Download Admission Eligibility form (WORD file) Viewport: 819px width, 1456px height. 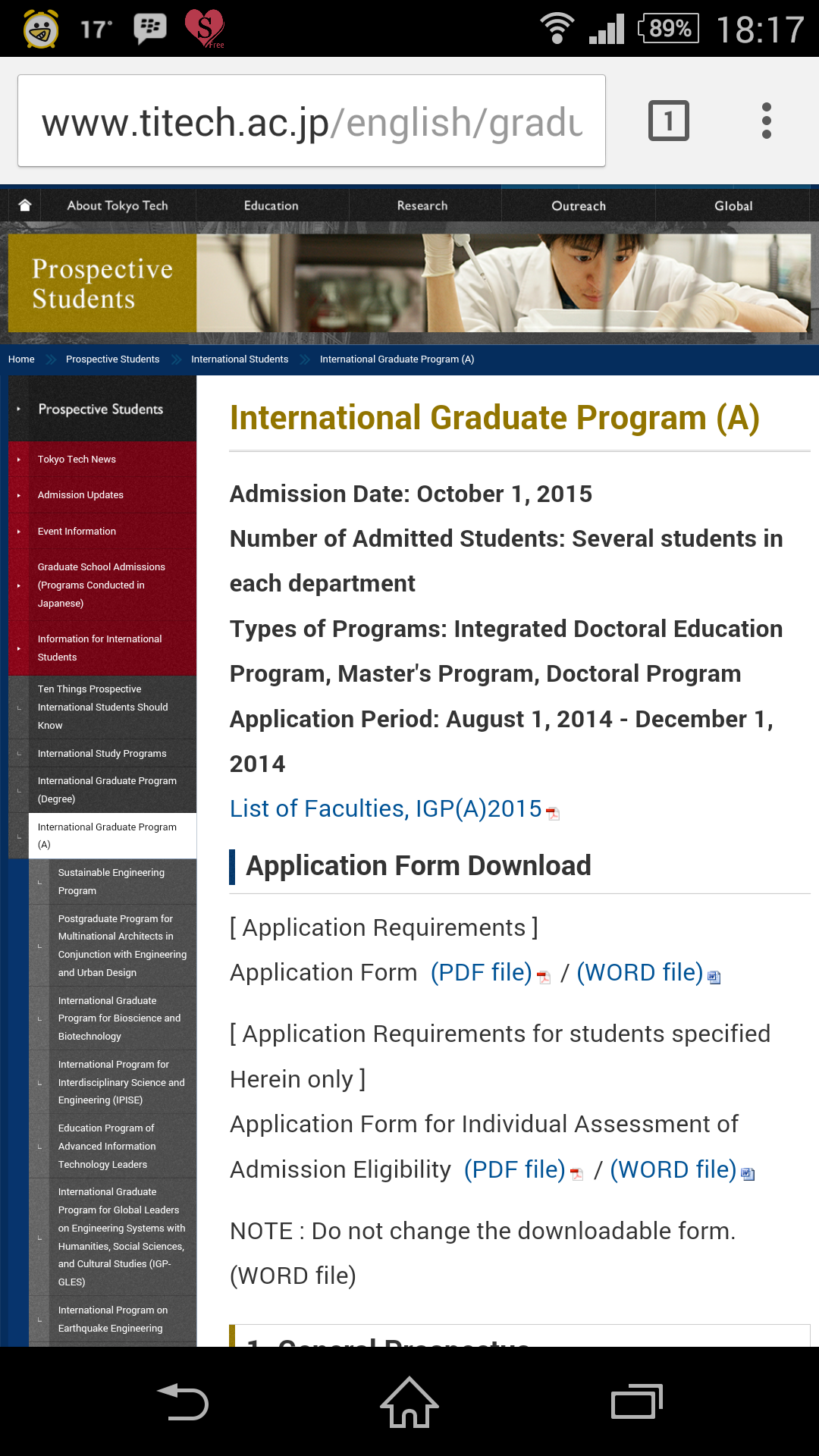click(x=673, y=1170)
